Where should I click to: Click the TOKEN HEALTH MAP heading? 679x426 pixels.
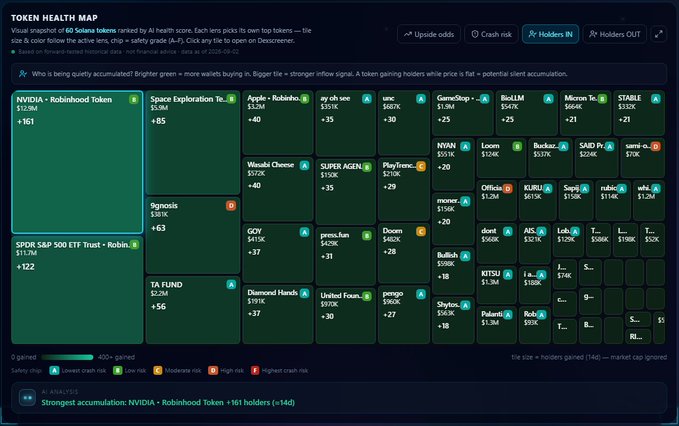tap(54, 18)
